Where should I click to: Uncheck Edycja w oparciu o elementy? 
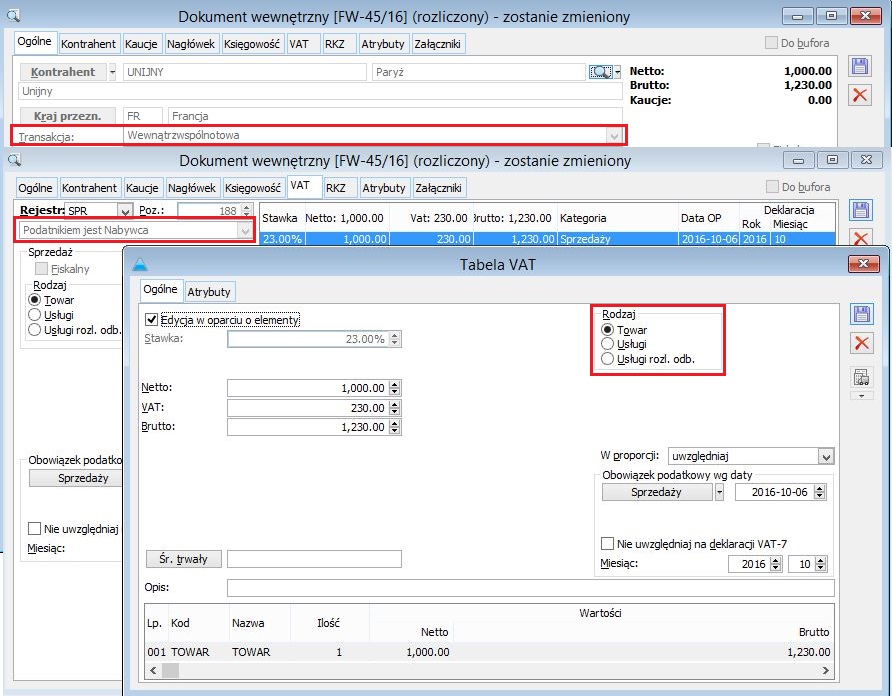[x=152, y=319]
